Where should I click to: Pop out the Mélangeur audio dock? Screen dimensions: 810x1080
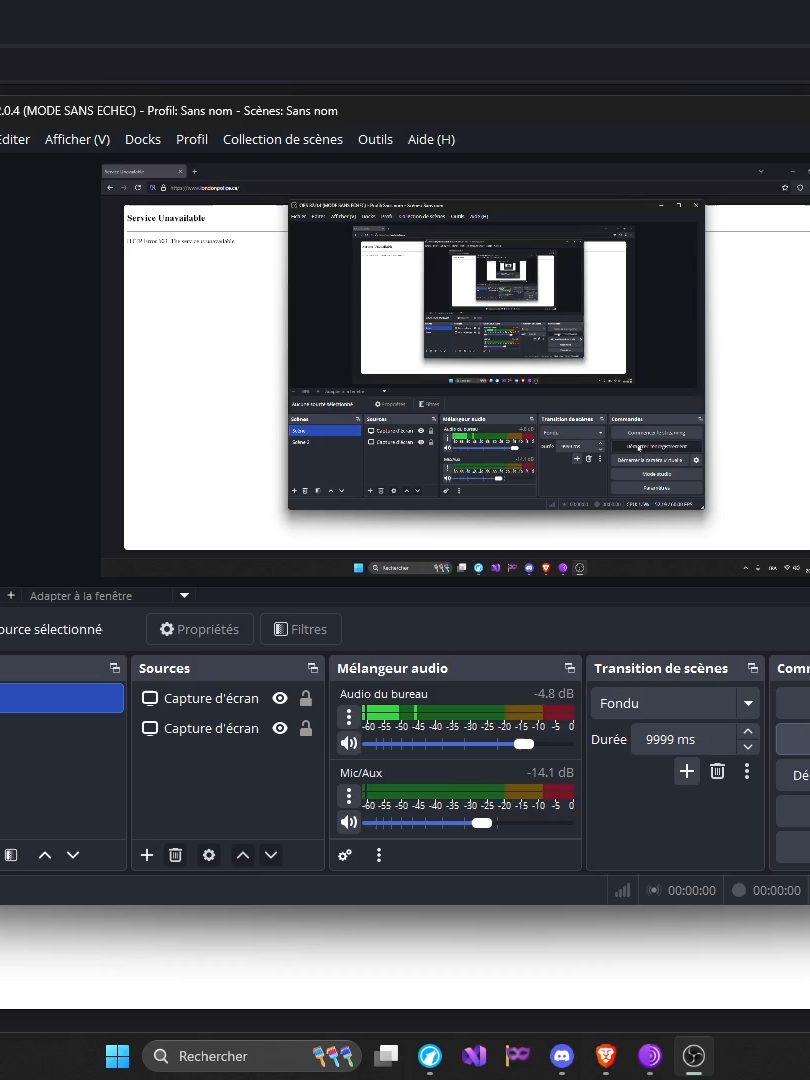coord(570,668)
